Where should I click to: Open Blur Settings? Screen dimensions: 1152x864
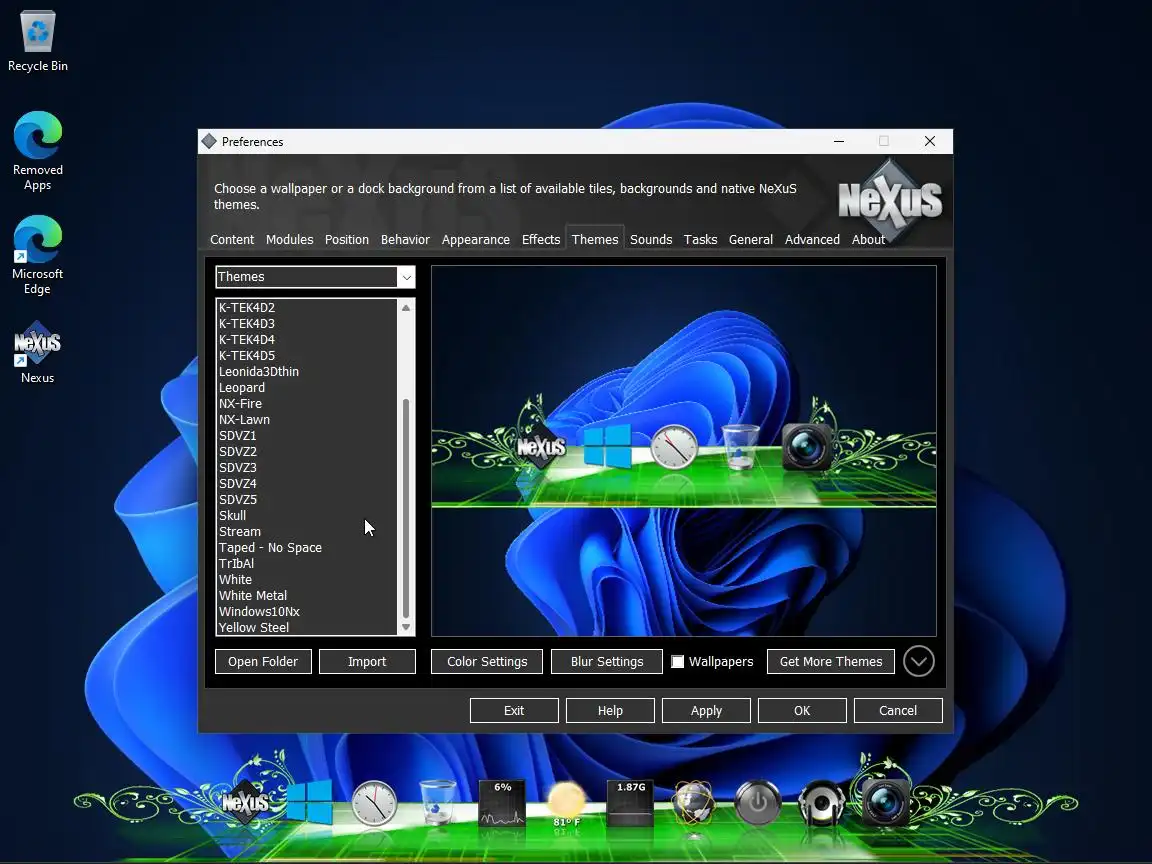coord(607,661)
